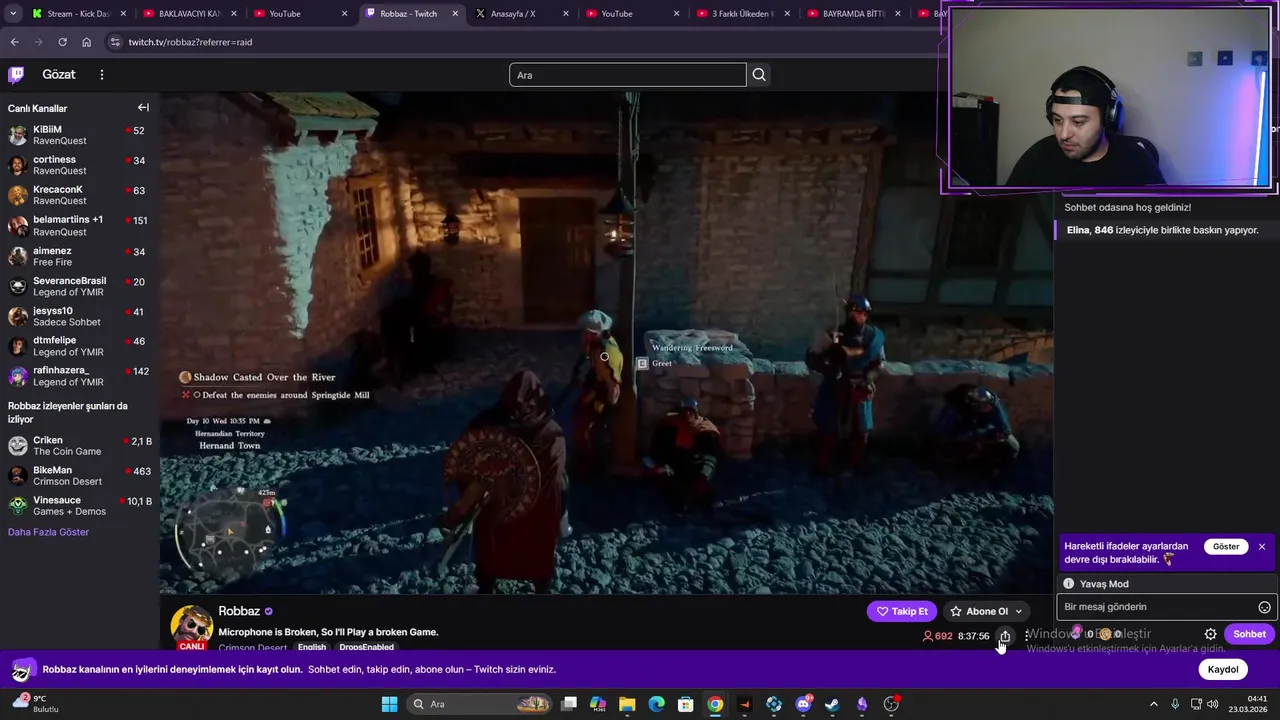Click the volume speaker tray icon

[x=1213, y=704]
